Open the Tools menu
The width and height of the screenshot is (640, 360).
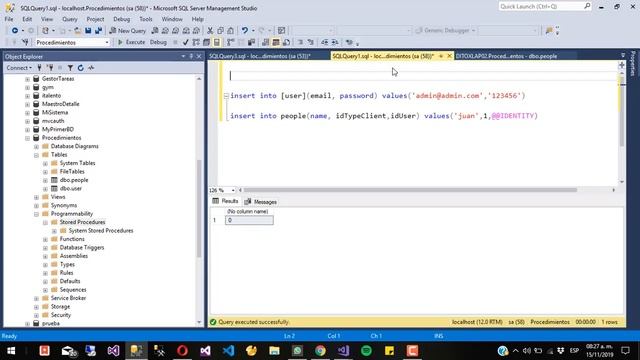pyautogui.click(x=146, y=19)
